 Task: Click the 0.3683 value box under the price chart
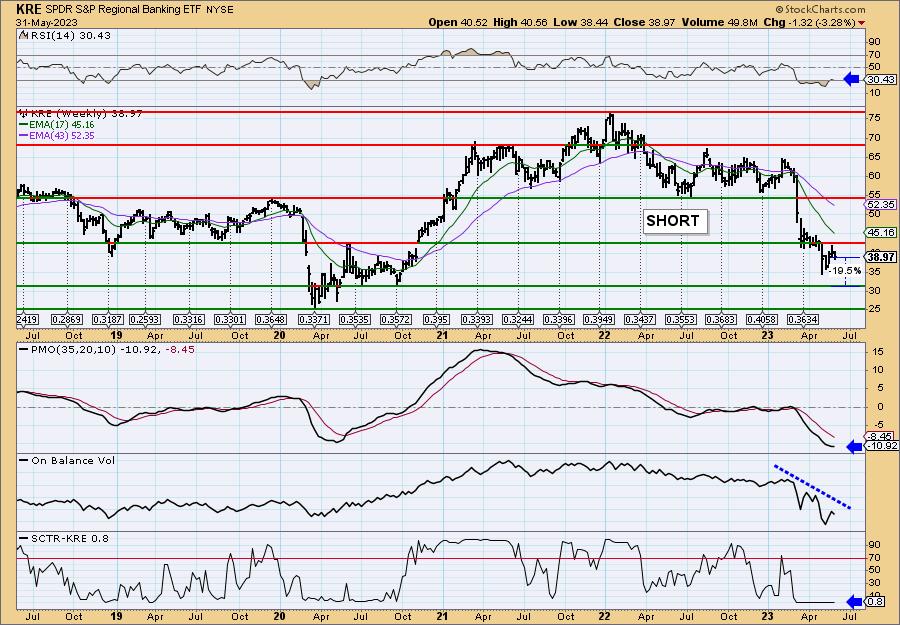click(721, 319)
